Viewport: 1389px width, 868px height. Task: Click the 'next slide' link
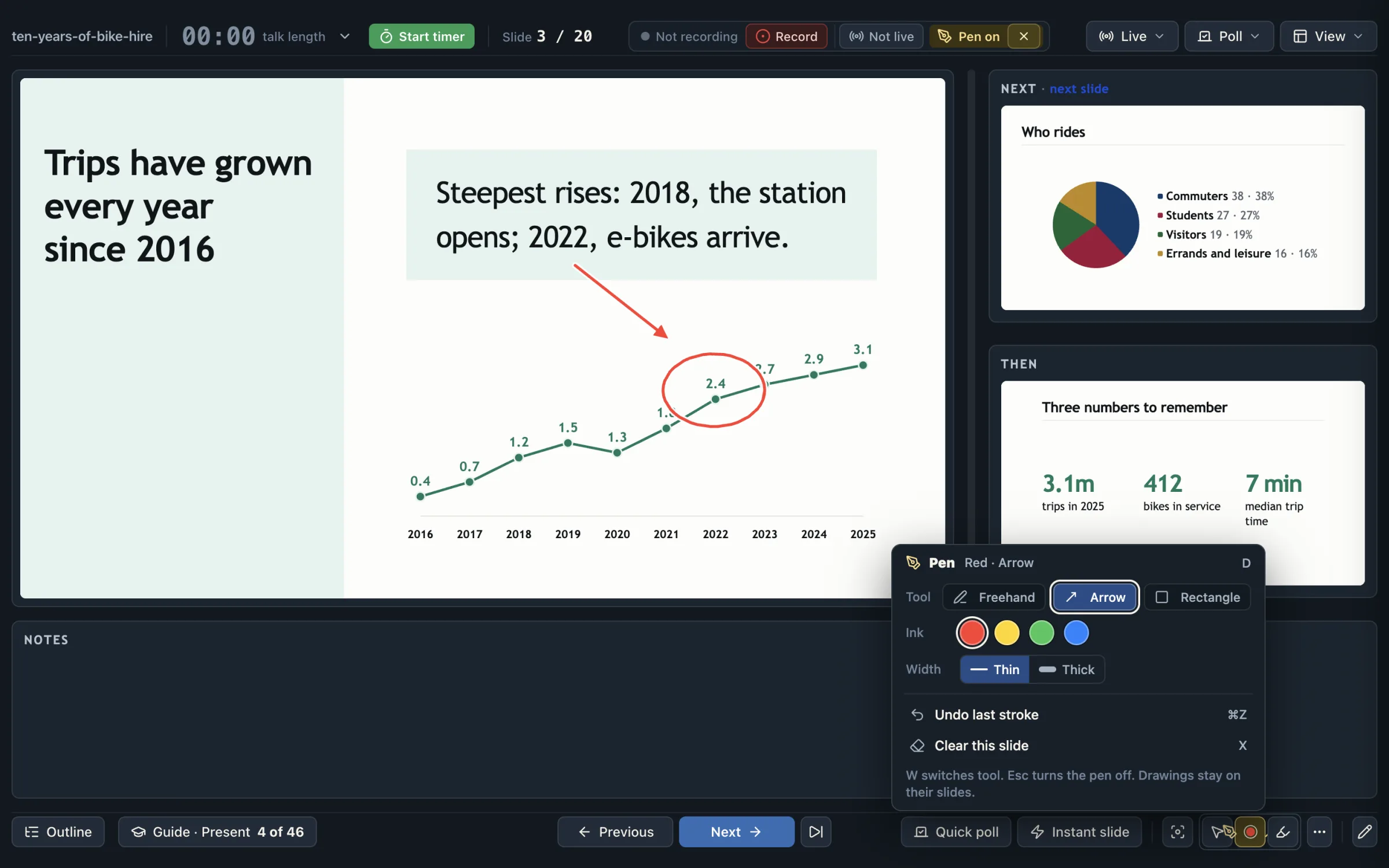pos(1079,89)
